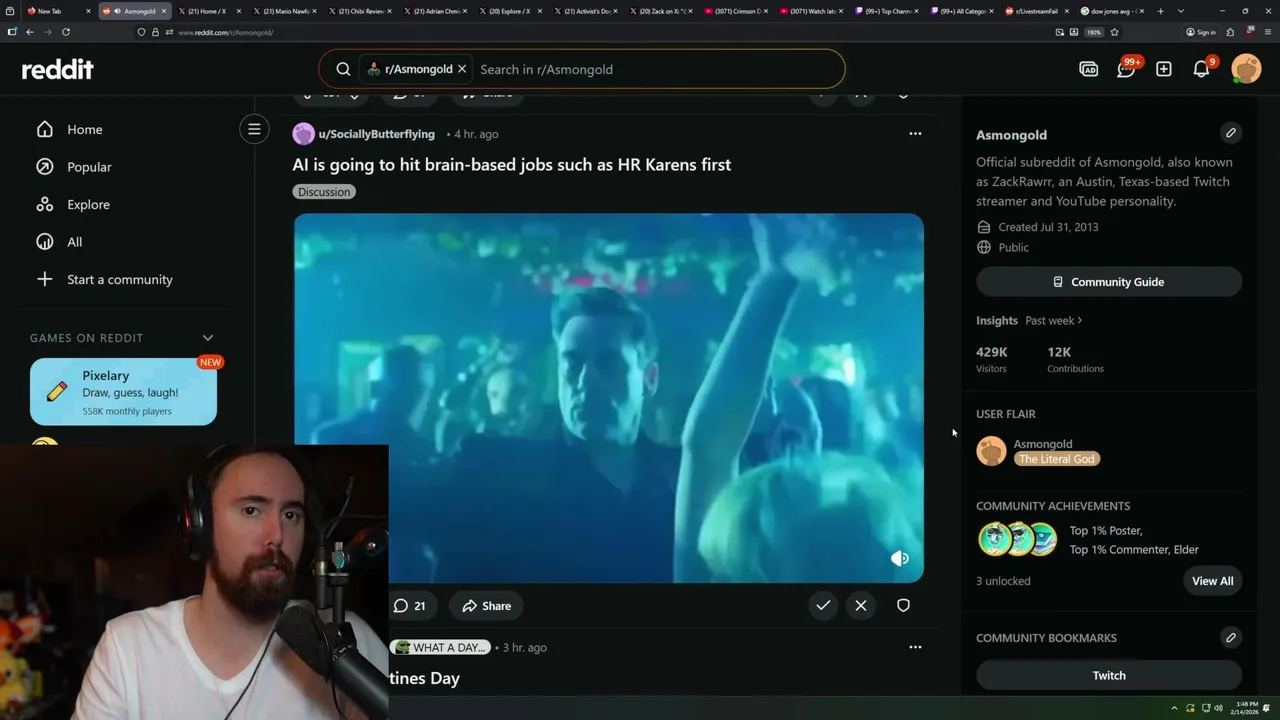This screenshot has height=720, width=1280.
Task: Open a new browser tab plus
Action: coord(1160,11)
